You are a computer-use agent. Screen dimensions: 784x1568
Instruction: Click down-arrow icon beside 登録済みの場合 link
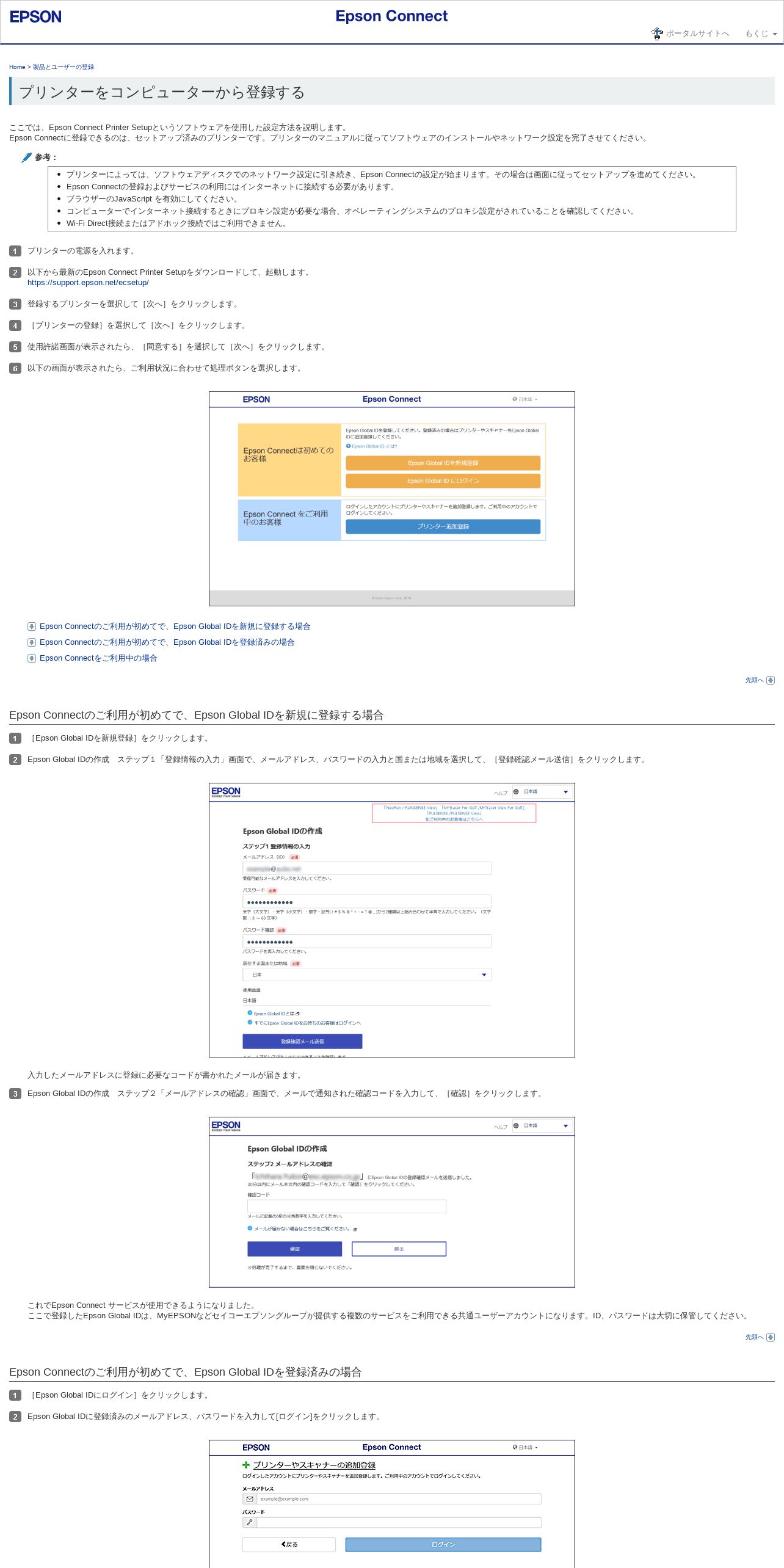(x=32, y=642)
